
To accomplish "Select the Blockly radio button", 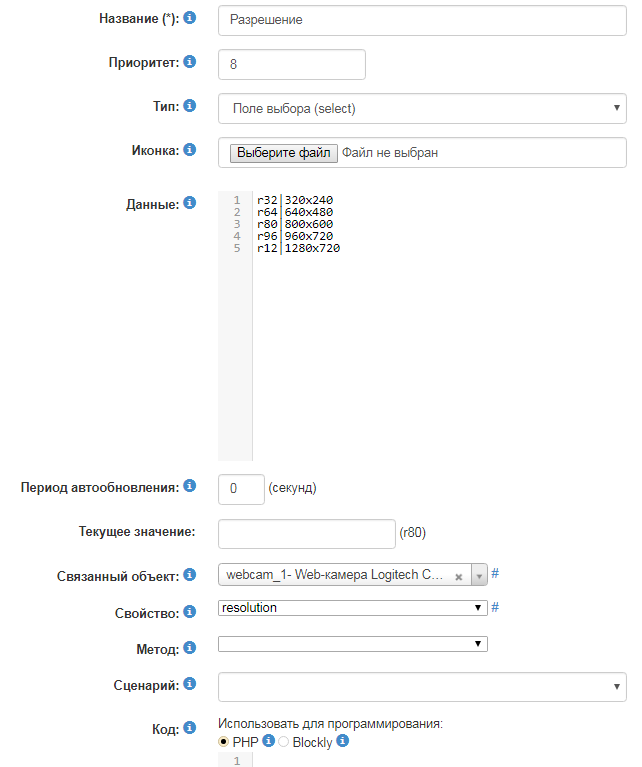I will 283,742.
